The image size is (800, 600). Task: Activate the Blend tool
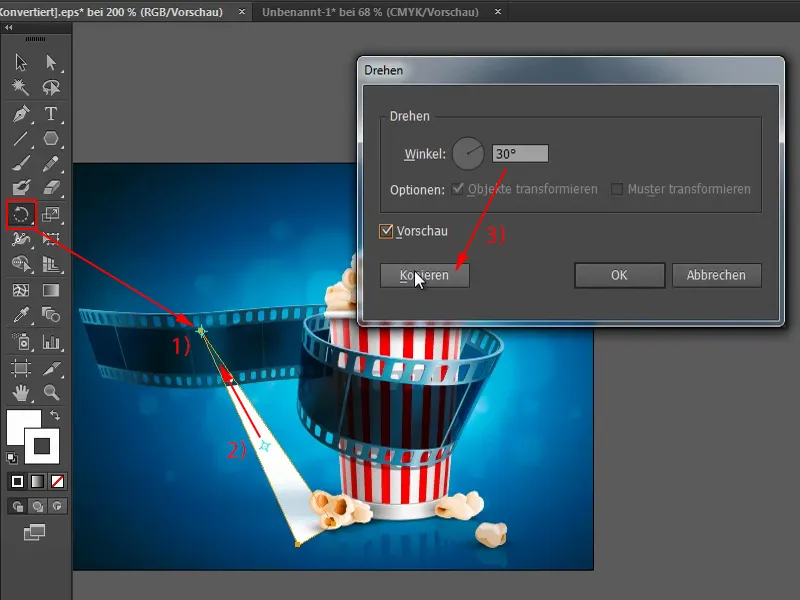pyautogui.click(x=51, y=315)
